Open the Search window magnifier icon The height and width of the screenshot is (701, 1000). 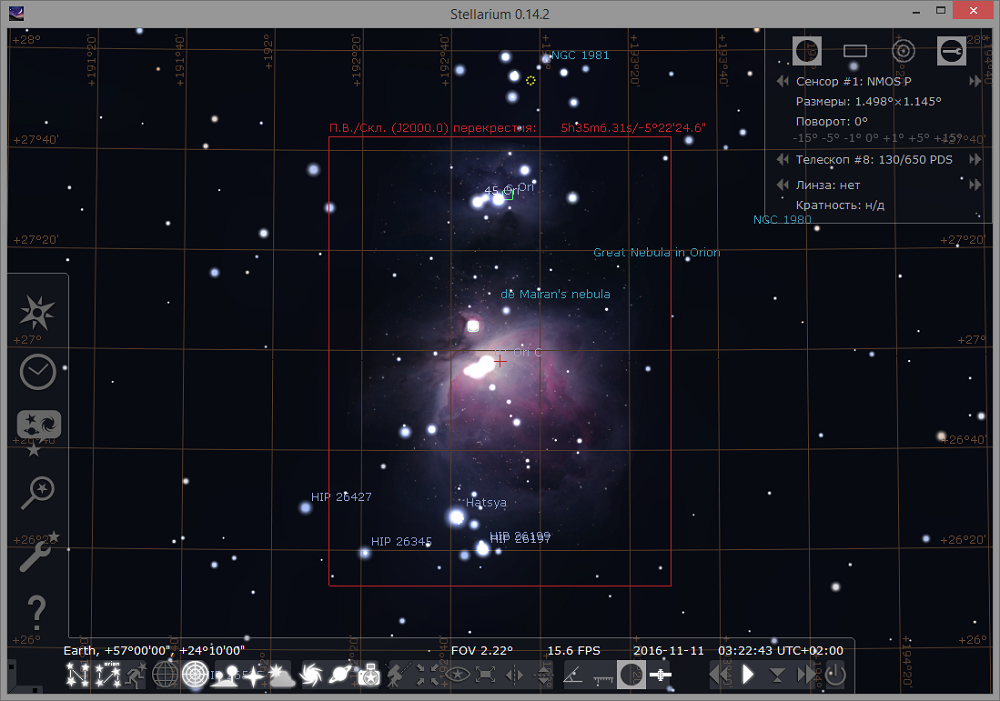coord(39,491)
